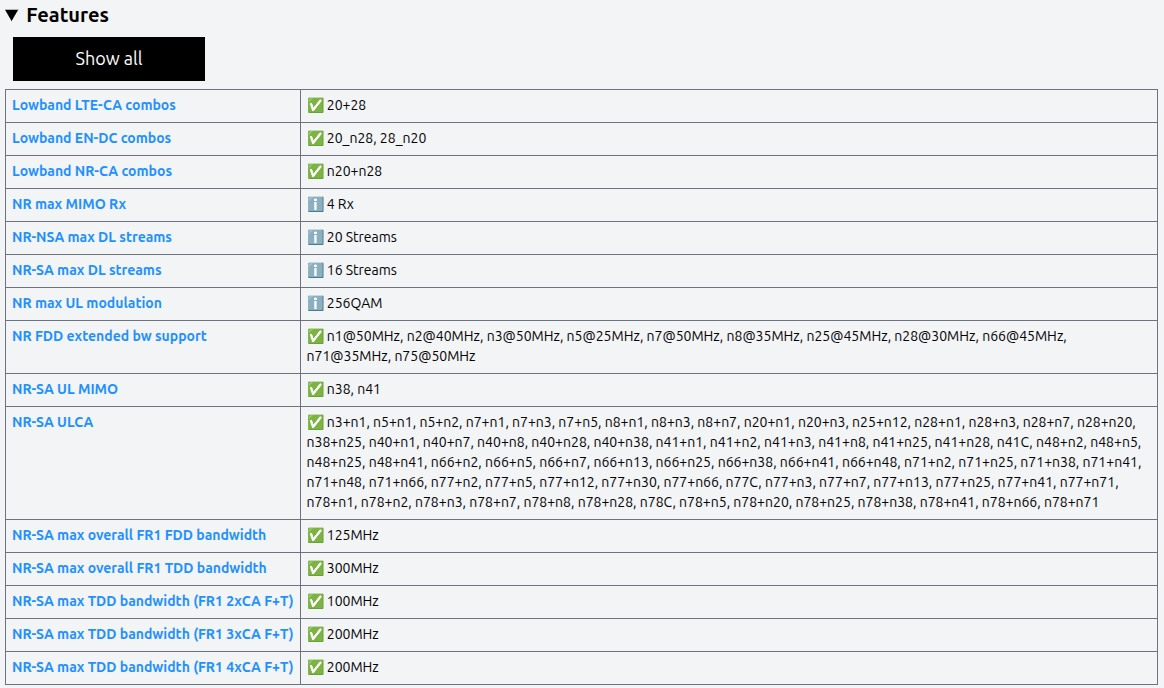Click the NR-SA ULCA link
The width and height of the screenshot is (1164, 688).
[x=53, y=422]
